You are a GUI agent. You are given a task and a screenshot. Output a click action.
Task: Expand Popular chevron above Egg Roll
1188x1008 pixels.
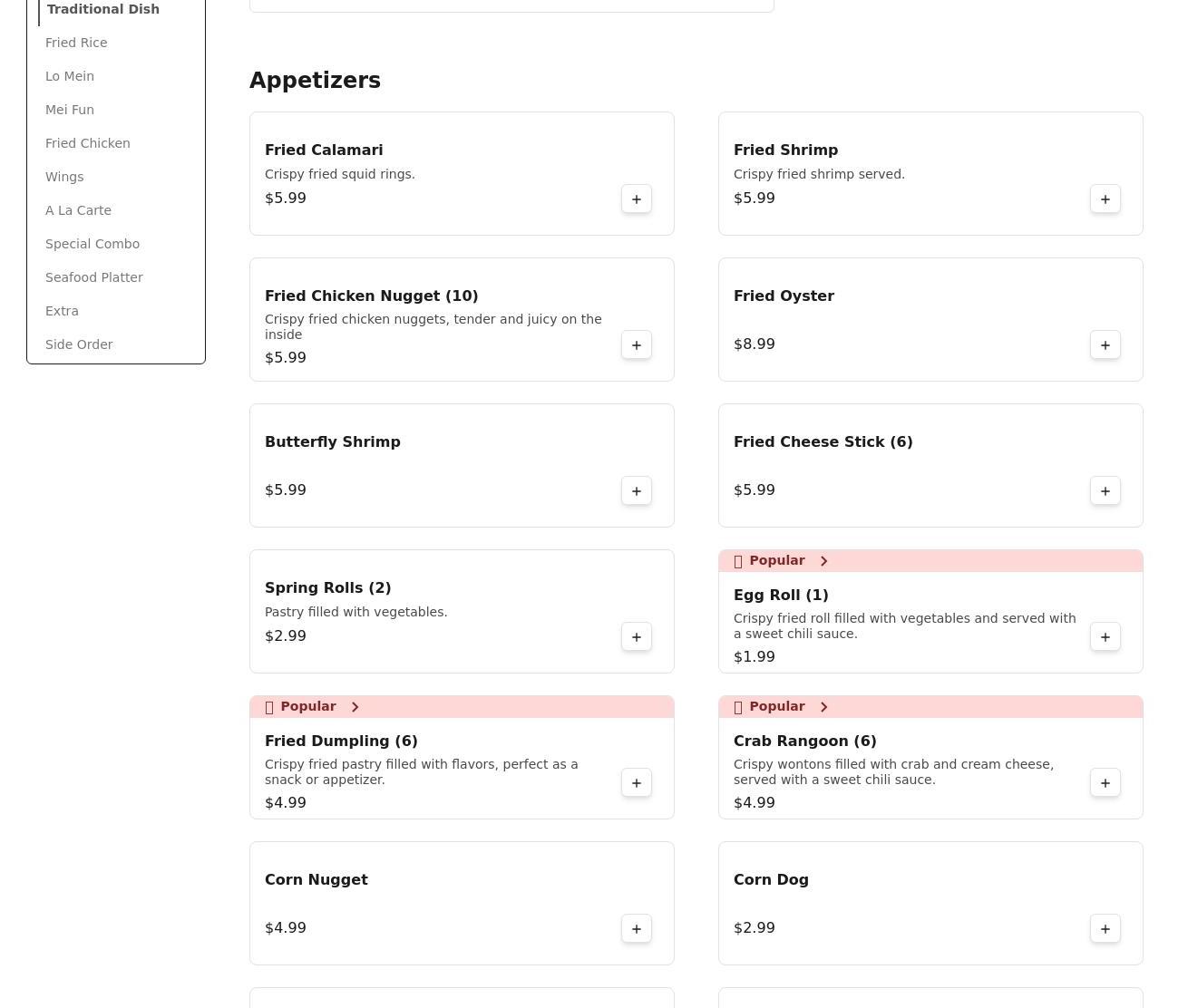pyautogui.click(x=823, y=561)
